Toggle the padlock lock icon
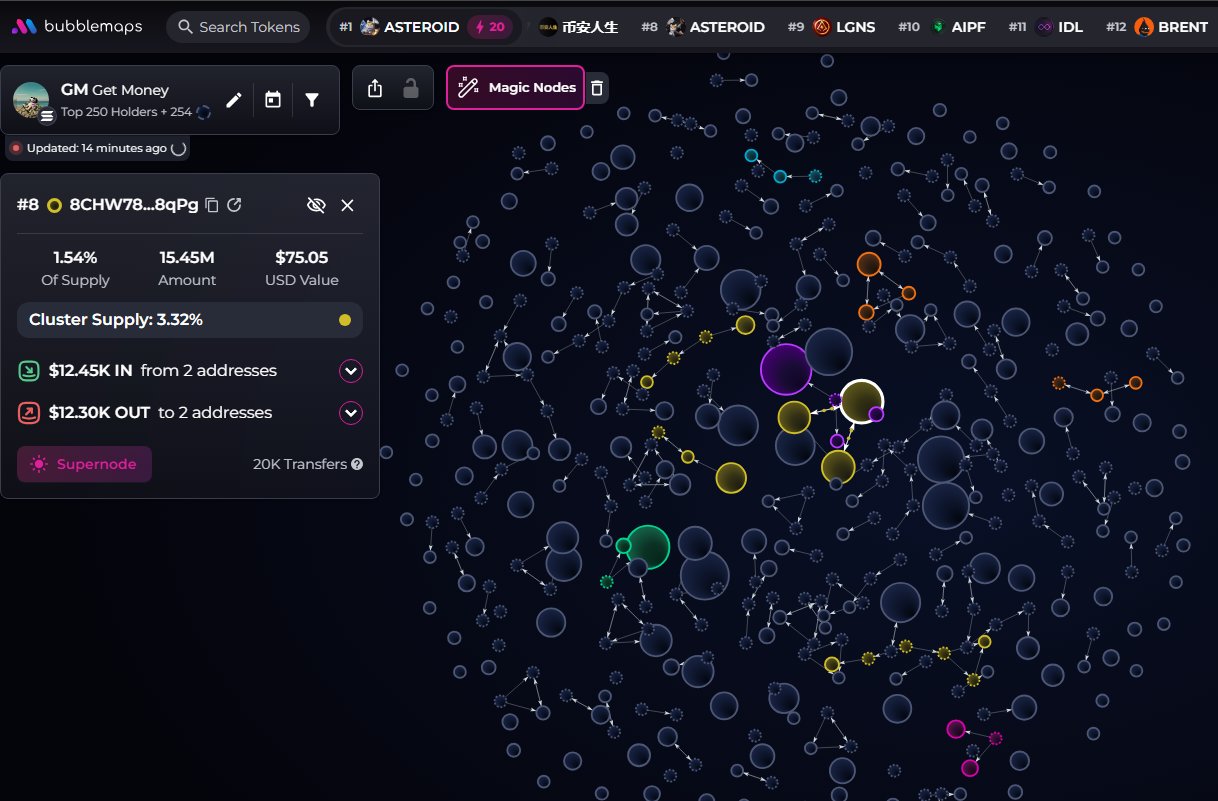 410,89
